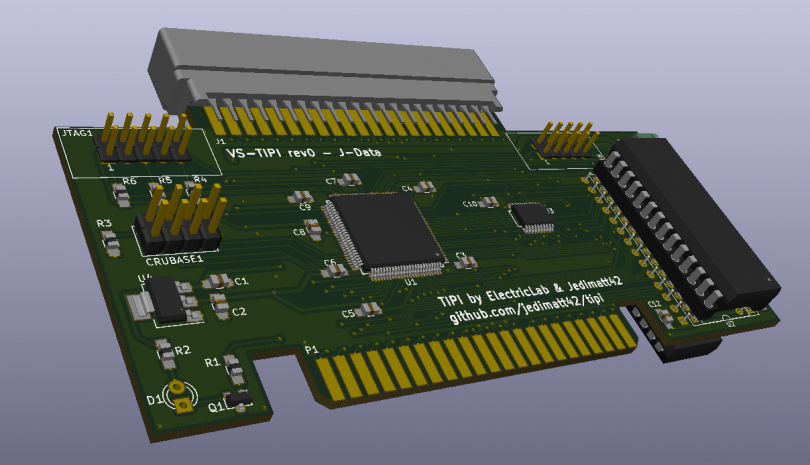
Task: Click the D1 diode label
Action: click(154, 399)
